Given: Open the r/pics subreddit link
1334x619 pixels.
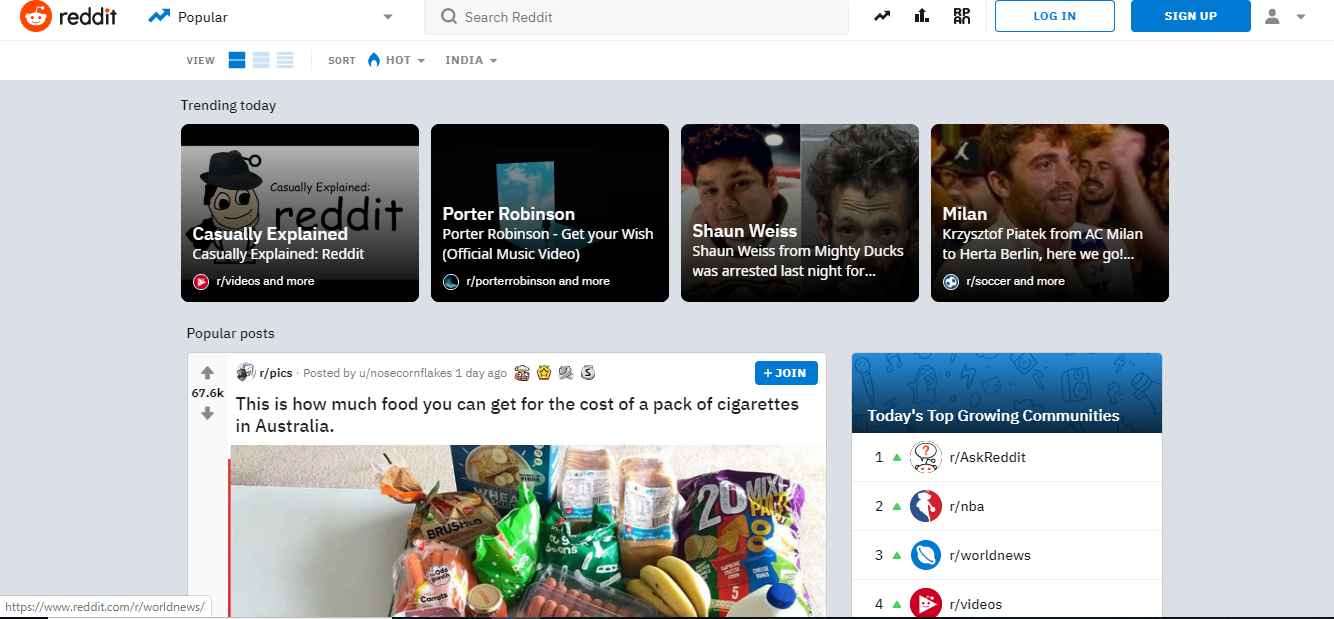Looking at the screenshot, I should pyautogui.click(x=276, y=373).
